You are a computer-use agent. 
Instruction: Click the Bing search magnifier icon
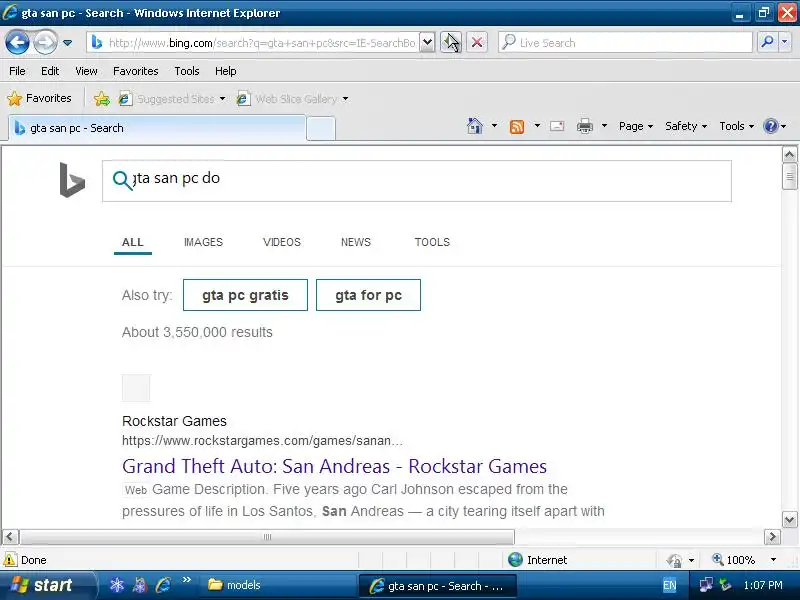[x=122, y=180]
